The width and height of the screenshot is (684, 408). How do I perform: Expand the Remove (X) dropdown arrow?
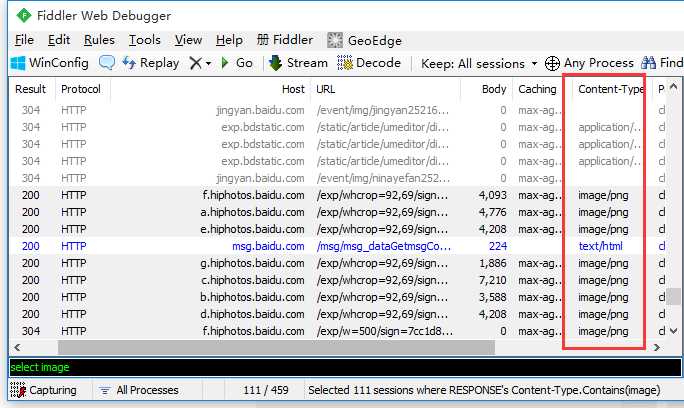[209, 63]
